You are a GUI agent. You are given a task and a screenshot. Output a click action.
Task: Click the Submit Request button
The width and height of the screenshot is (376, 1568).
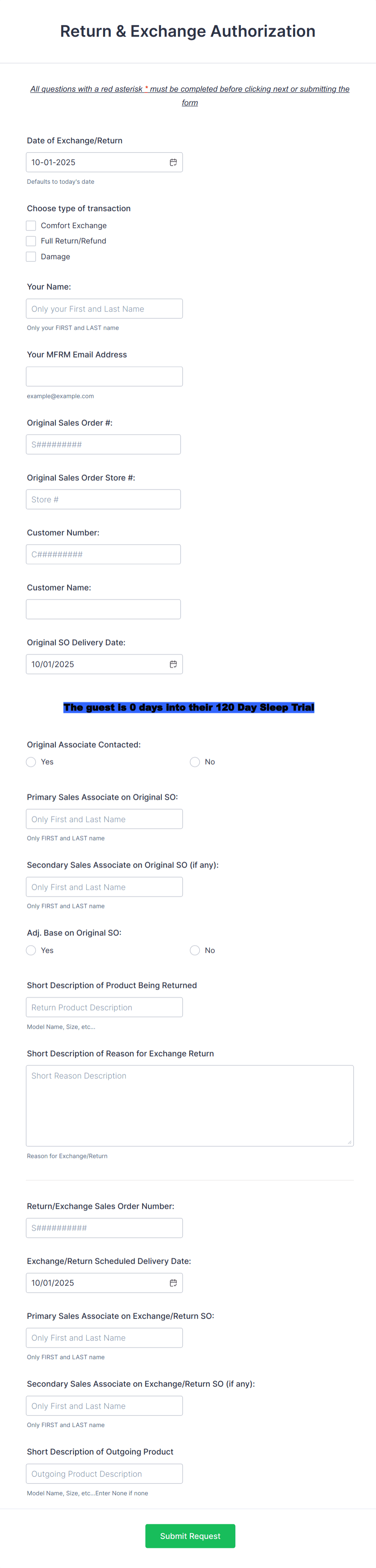point(190,1536)
